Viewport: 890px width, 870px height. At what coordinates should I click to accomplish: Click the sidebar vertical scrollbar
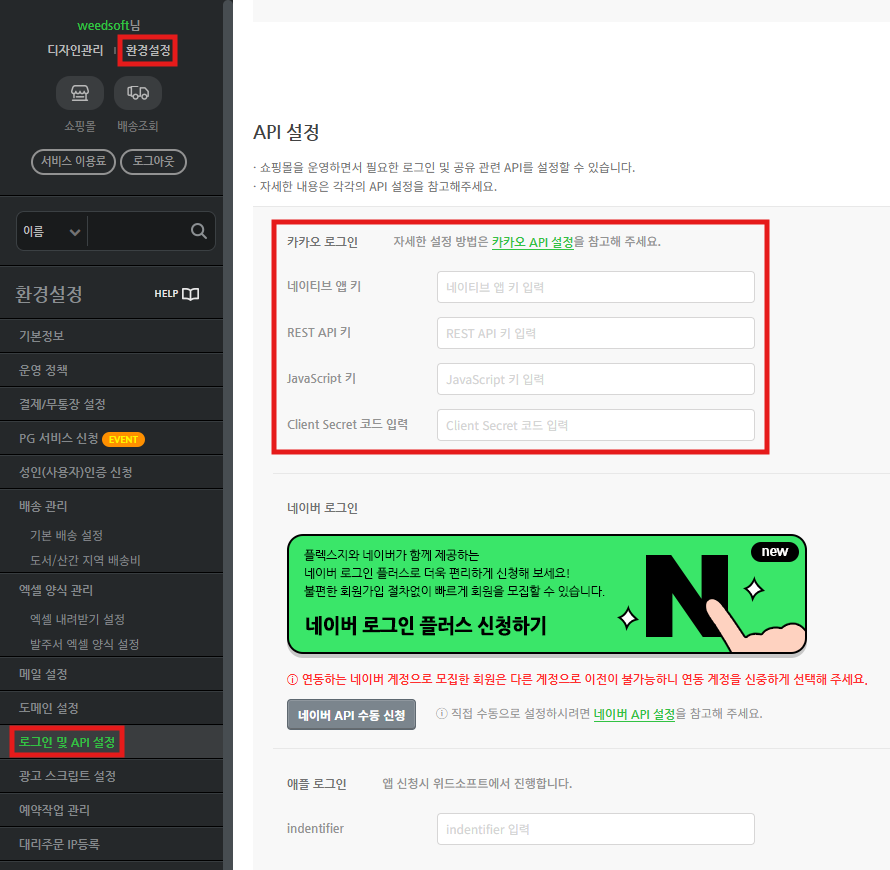[x=228, y=435]
